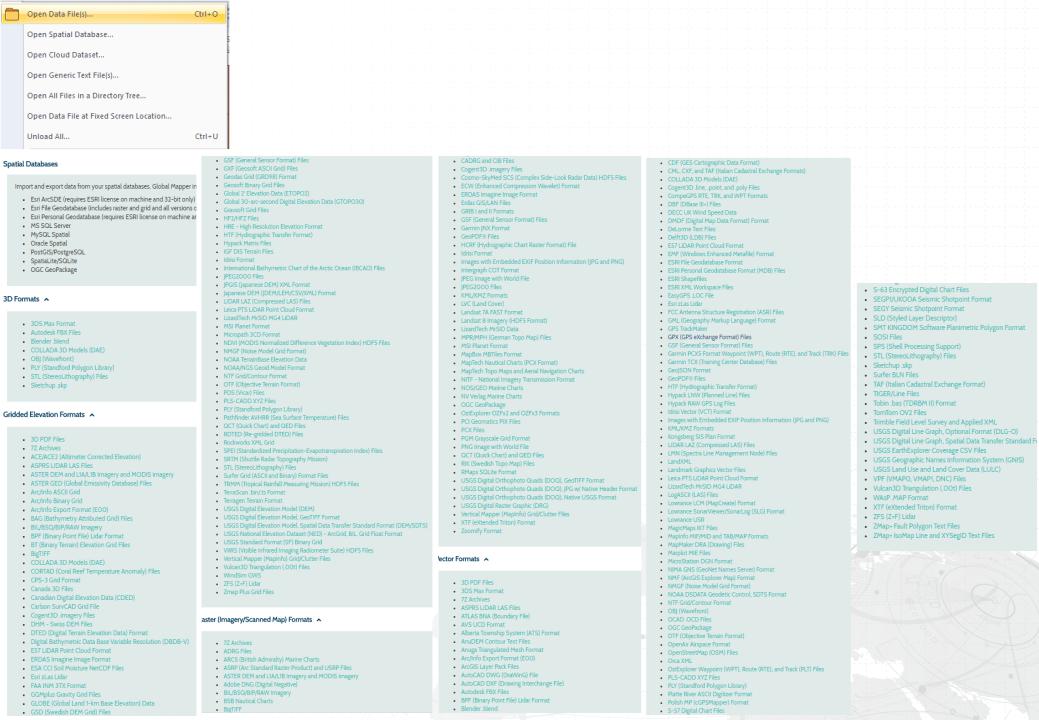Open SRTM (Shuttle Radar Topography Mission) link
The height and width of the screenshot is (720, 1039).
point(275,459)
